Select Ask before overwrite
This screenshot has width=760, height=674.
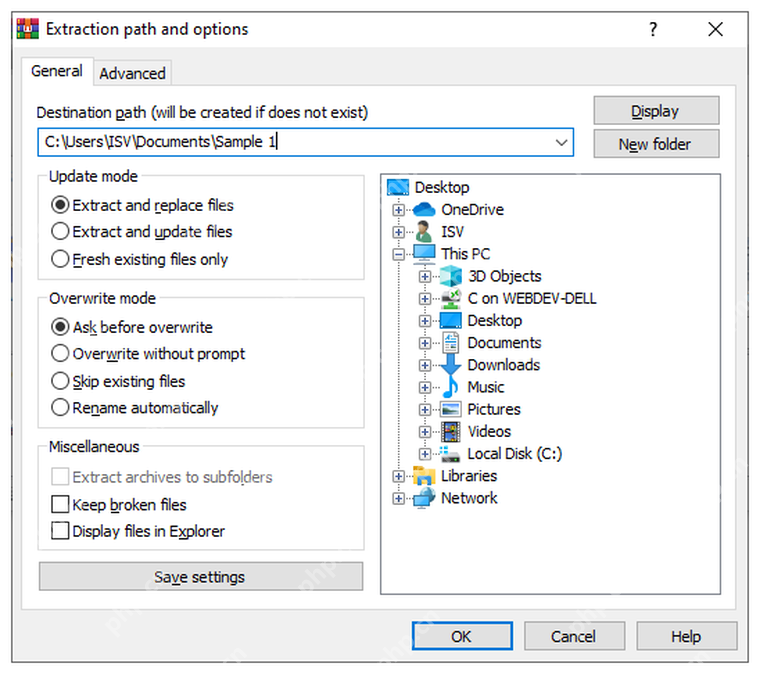point(132,327)
